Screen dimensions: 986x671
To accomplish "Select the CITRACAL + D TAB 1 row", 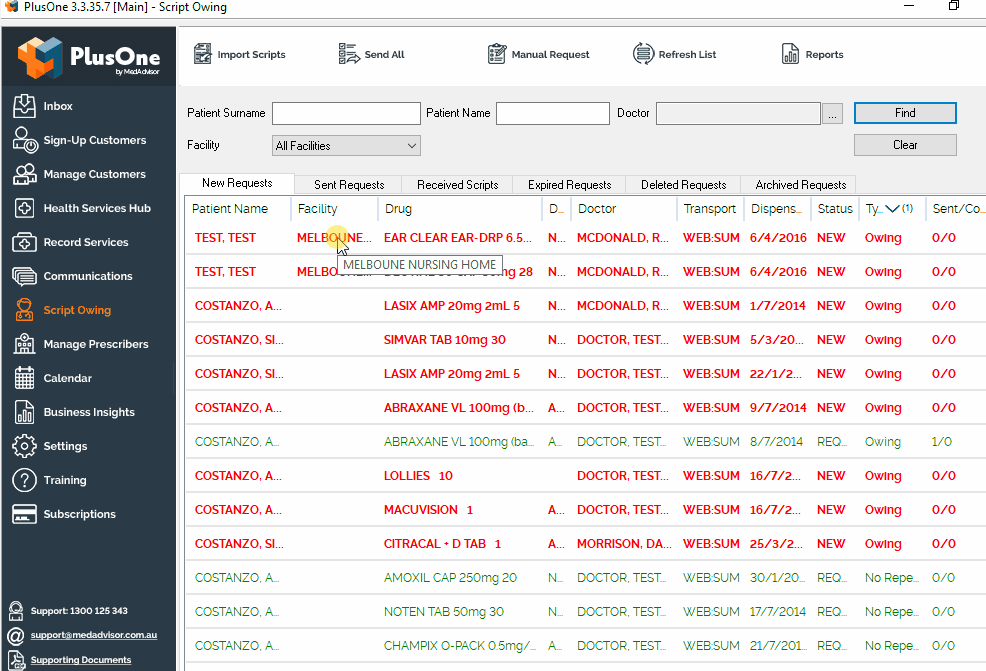I will (x=585, y=543).
